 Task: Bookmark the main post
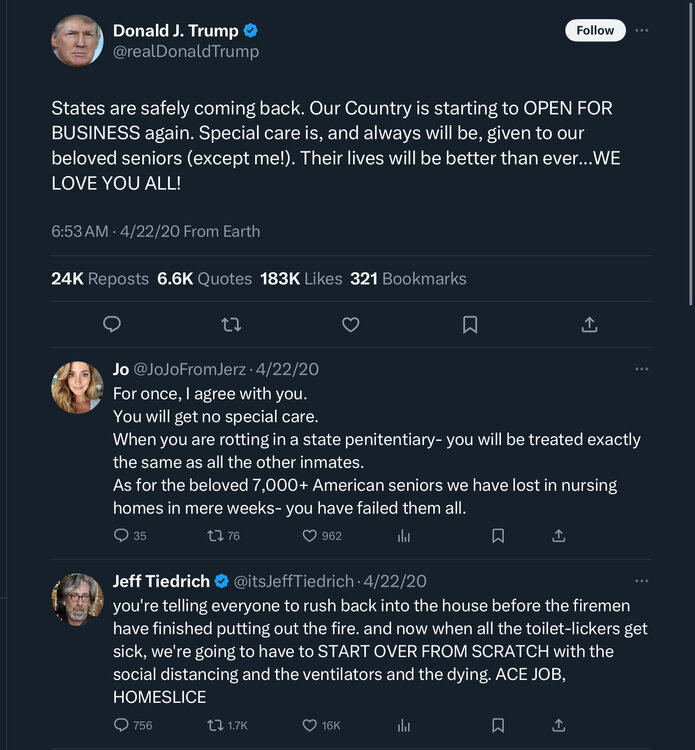[470, 324]
